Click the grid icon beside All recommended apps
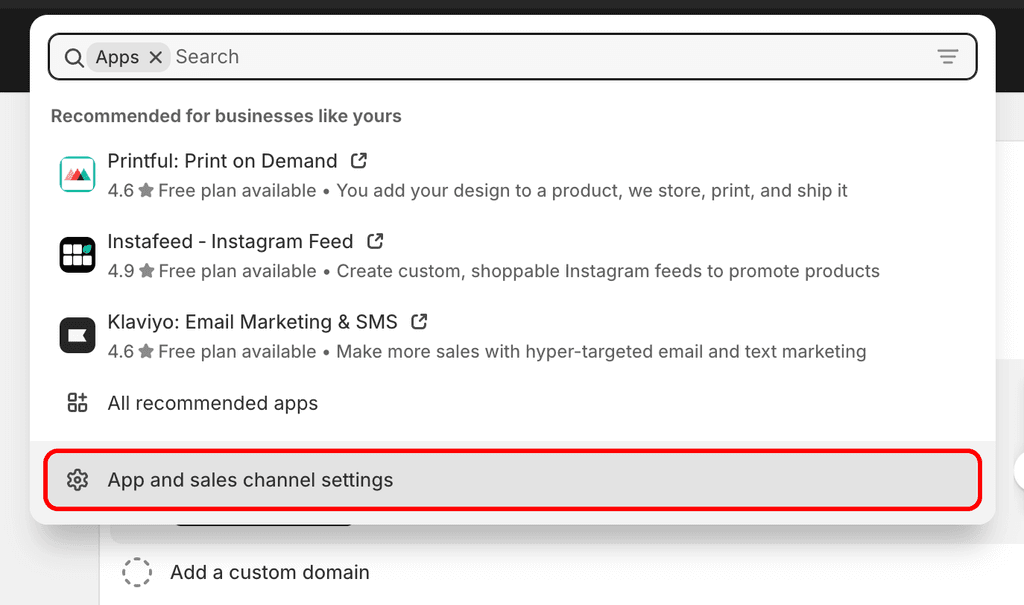The width and height of the screenshot is (1024, 605). [x=77, y=402]
